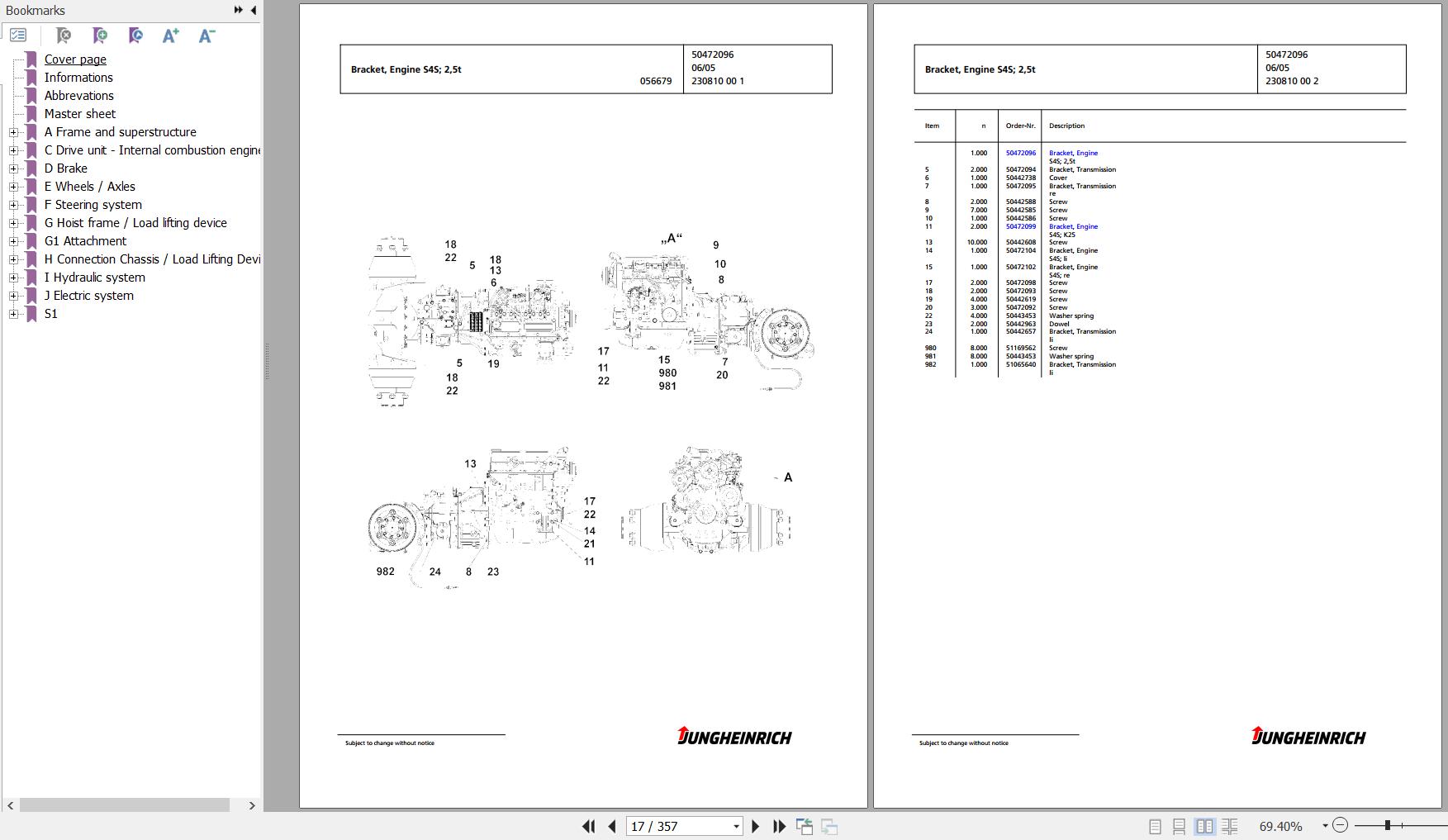Click the set bookmark destination icon
The width and height of the screenshot is (1448, 840).
[135, 36]
